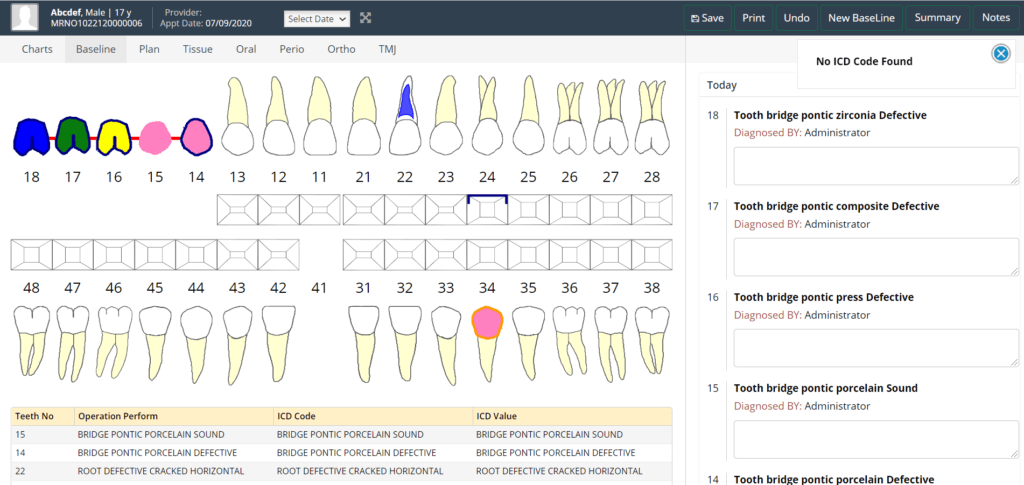Close the No ICD Code Found notification
Viewport: 1024px width, 485px height.
(1000, 54)
